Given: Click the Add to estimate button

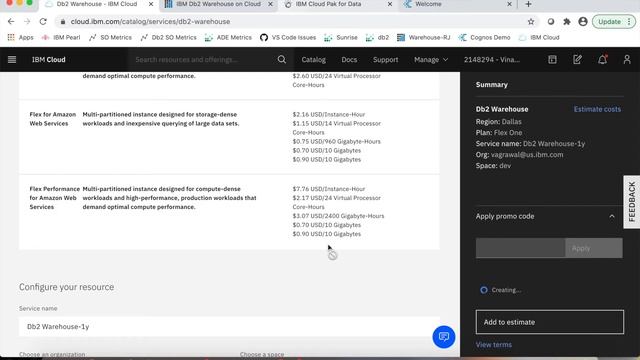Looking at the screenshot, I should [549, 322].
